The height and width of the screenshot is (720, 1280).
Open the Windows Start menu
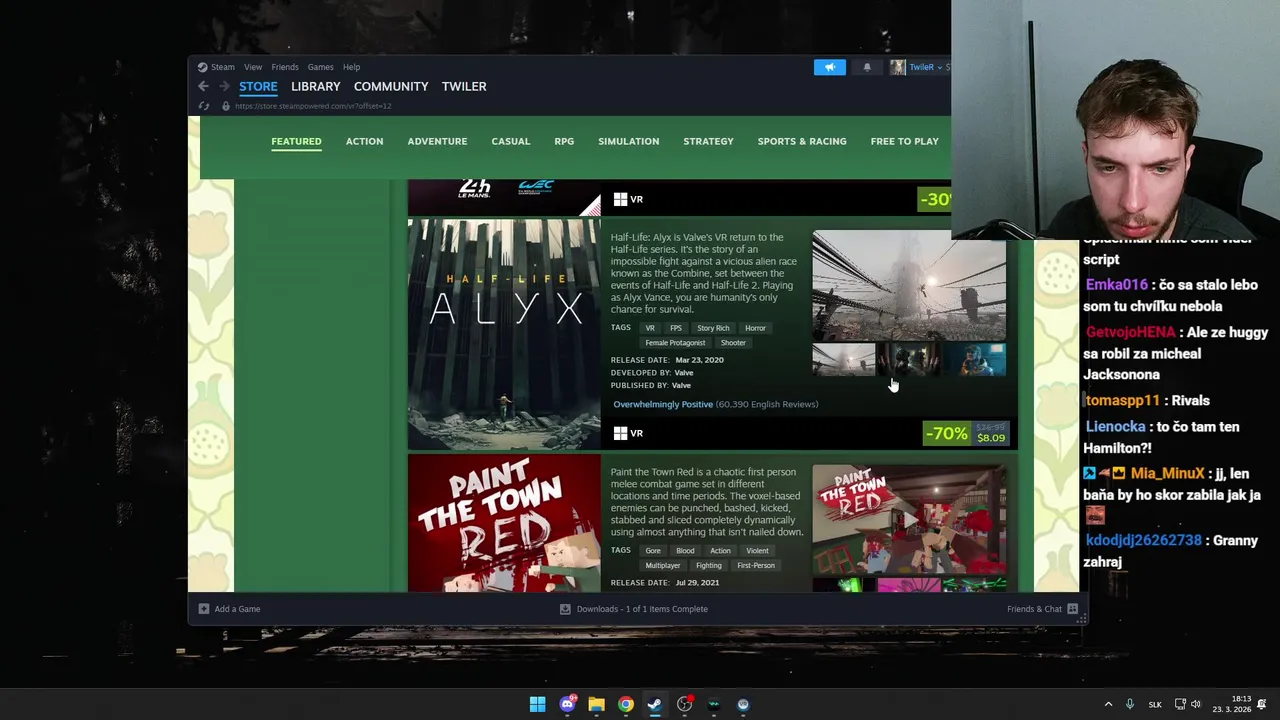pos(537,705)
